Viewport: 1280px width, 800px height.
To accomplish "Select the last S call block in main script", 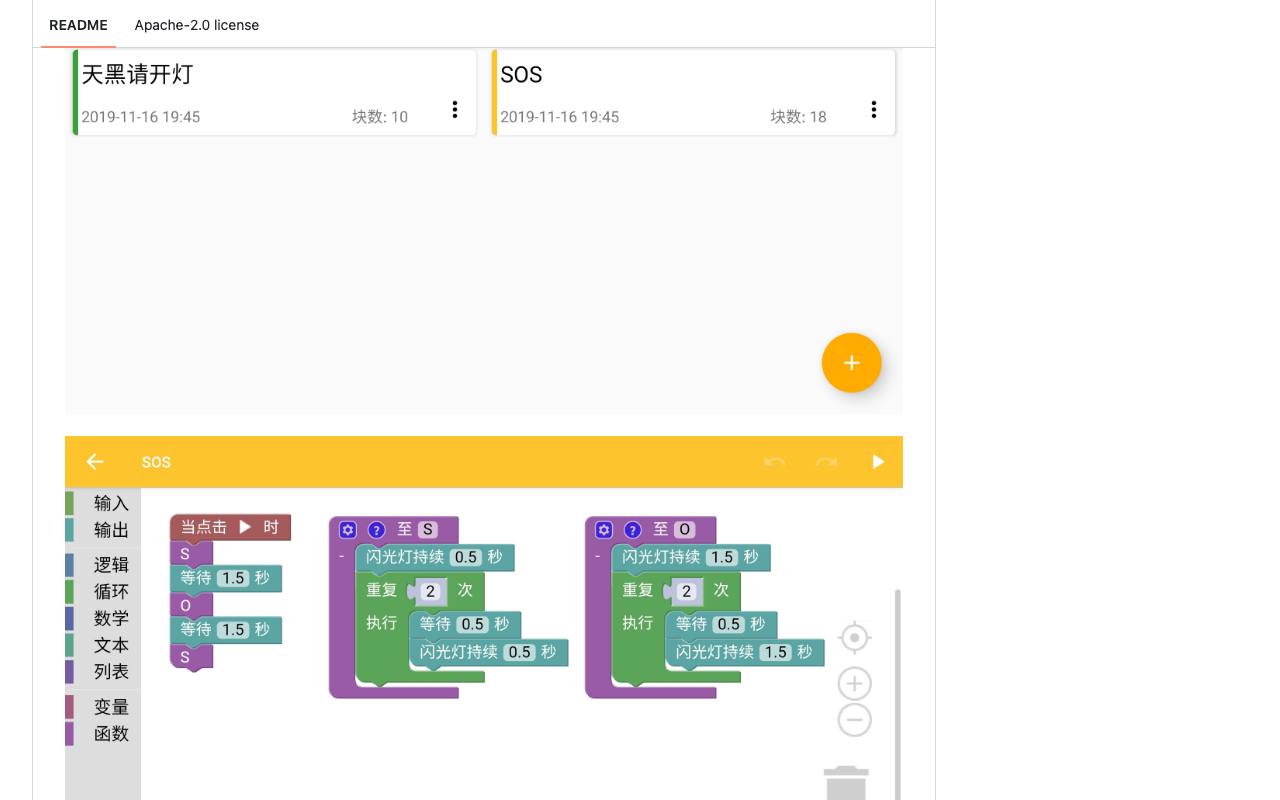I will 191,657.
